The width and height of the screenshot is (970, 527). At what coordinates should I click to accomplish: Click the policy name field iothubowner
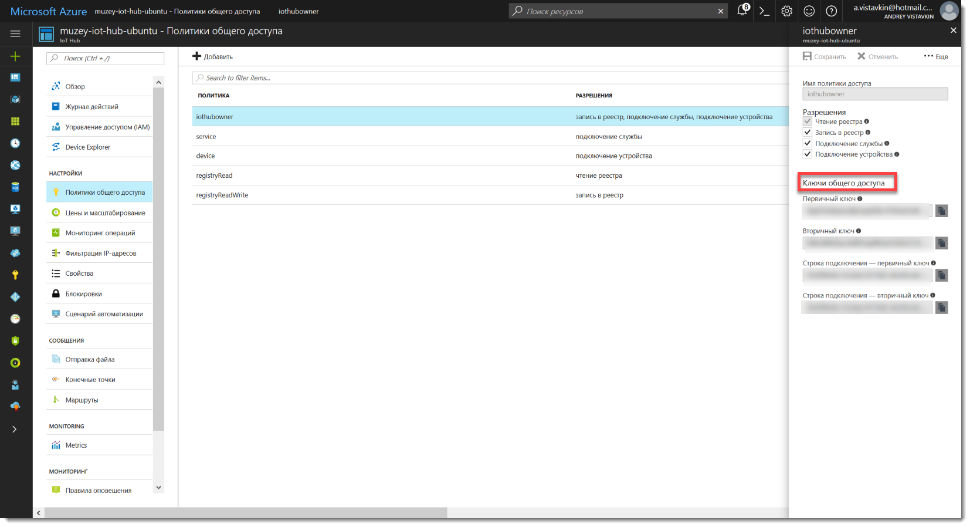click(x=875, y=94)
